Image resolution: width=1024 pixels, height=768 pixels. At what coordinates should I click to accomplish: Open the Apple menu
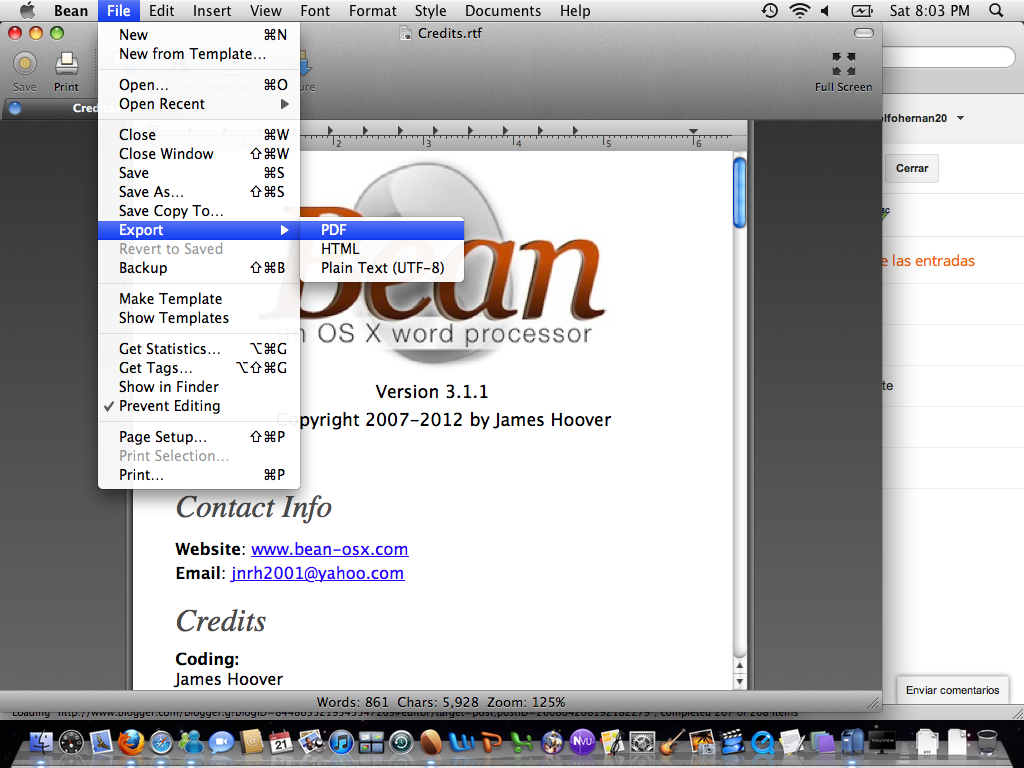(27, 10)
